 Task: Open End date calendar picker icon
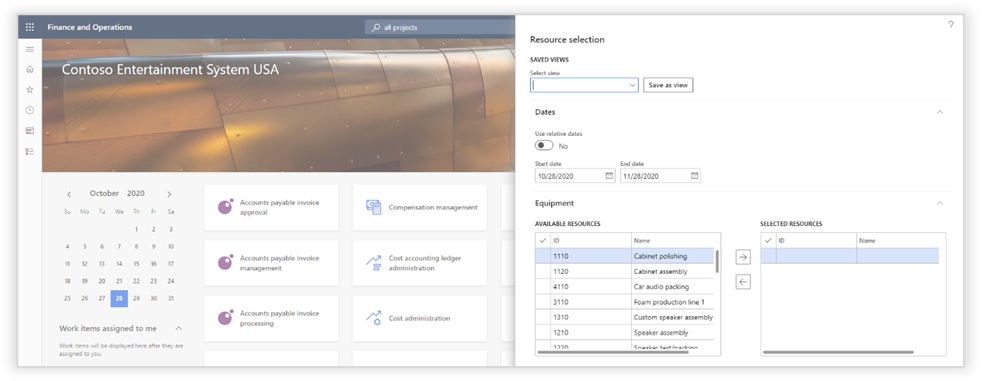coord(695,176)
